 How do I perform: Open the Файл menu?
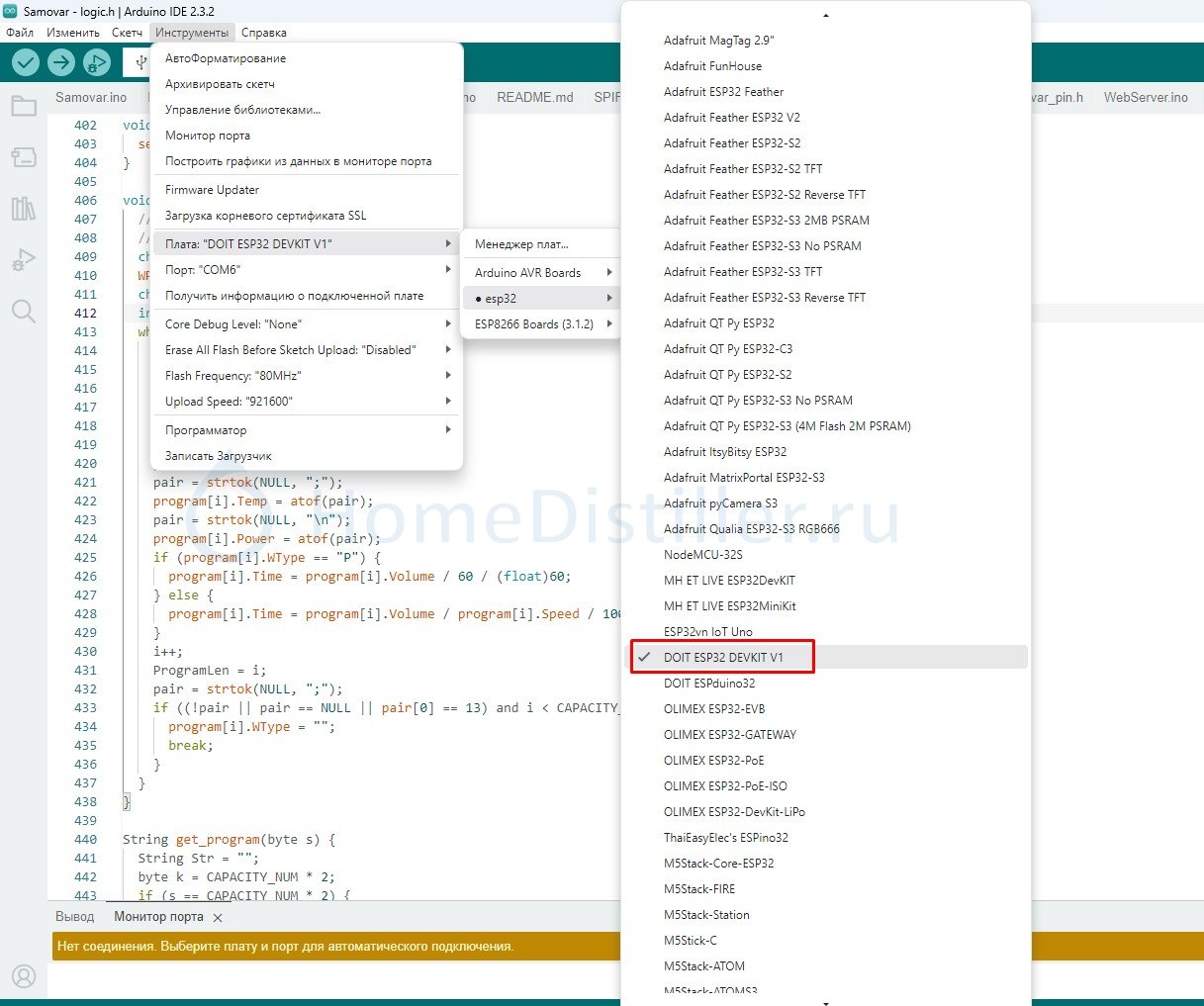pos(20,33)
